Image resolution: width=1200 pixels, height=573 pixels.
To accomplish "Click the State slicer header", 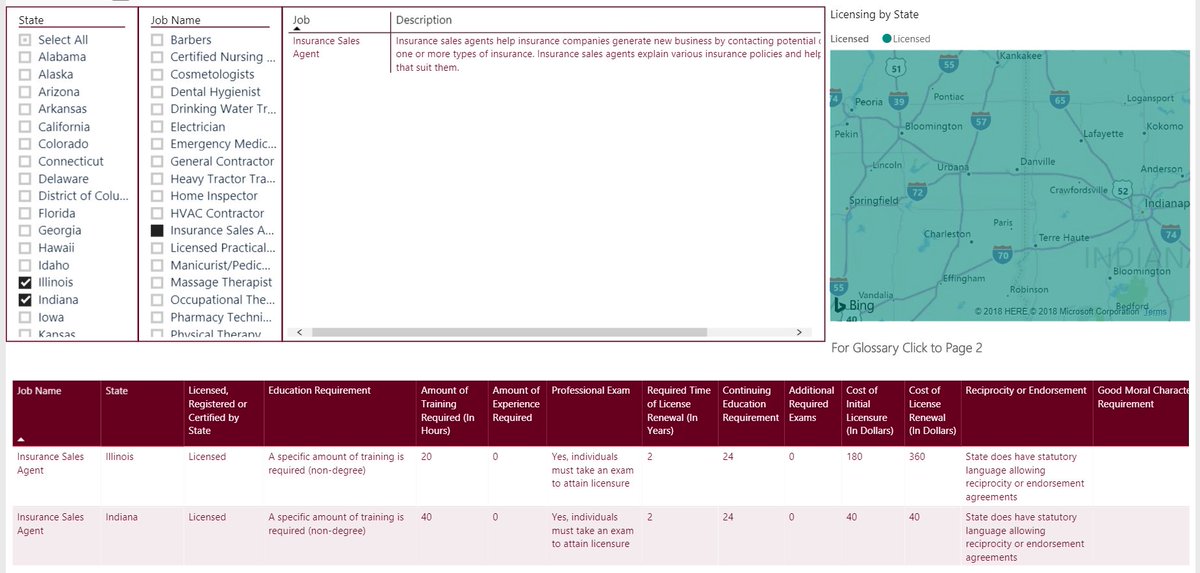I will tap(31, 20).
